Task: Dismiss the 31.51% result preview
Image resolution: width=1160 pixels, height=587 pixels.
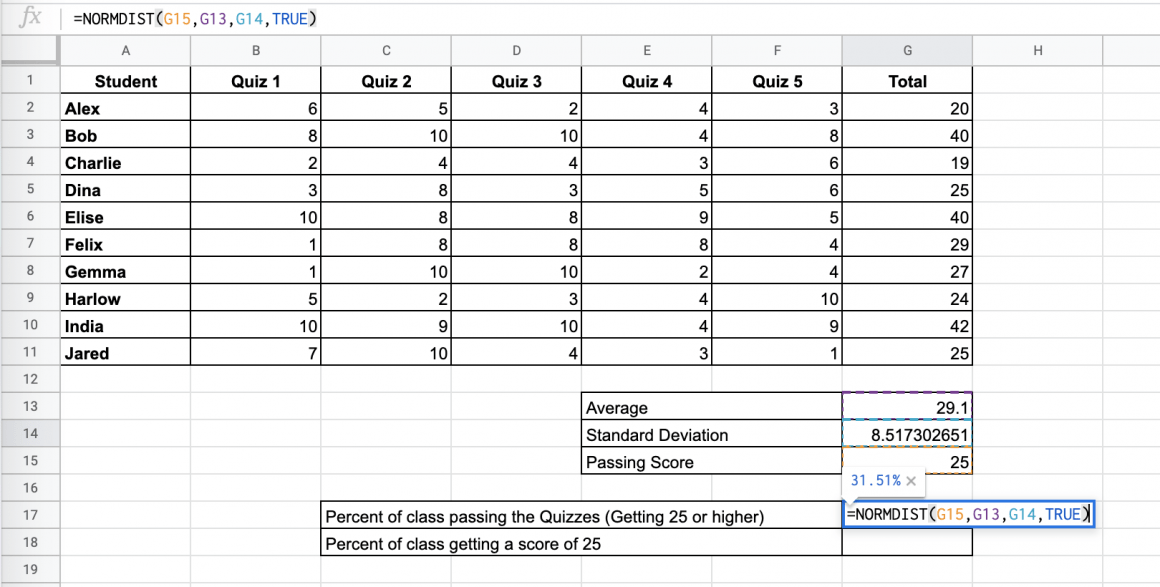Action: (911, 480)
